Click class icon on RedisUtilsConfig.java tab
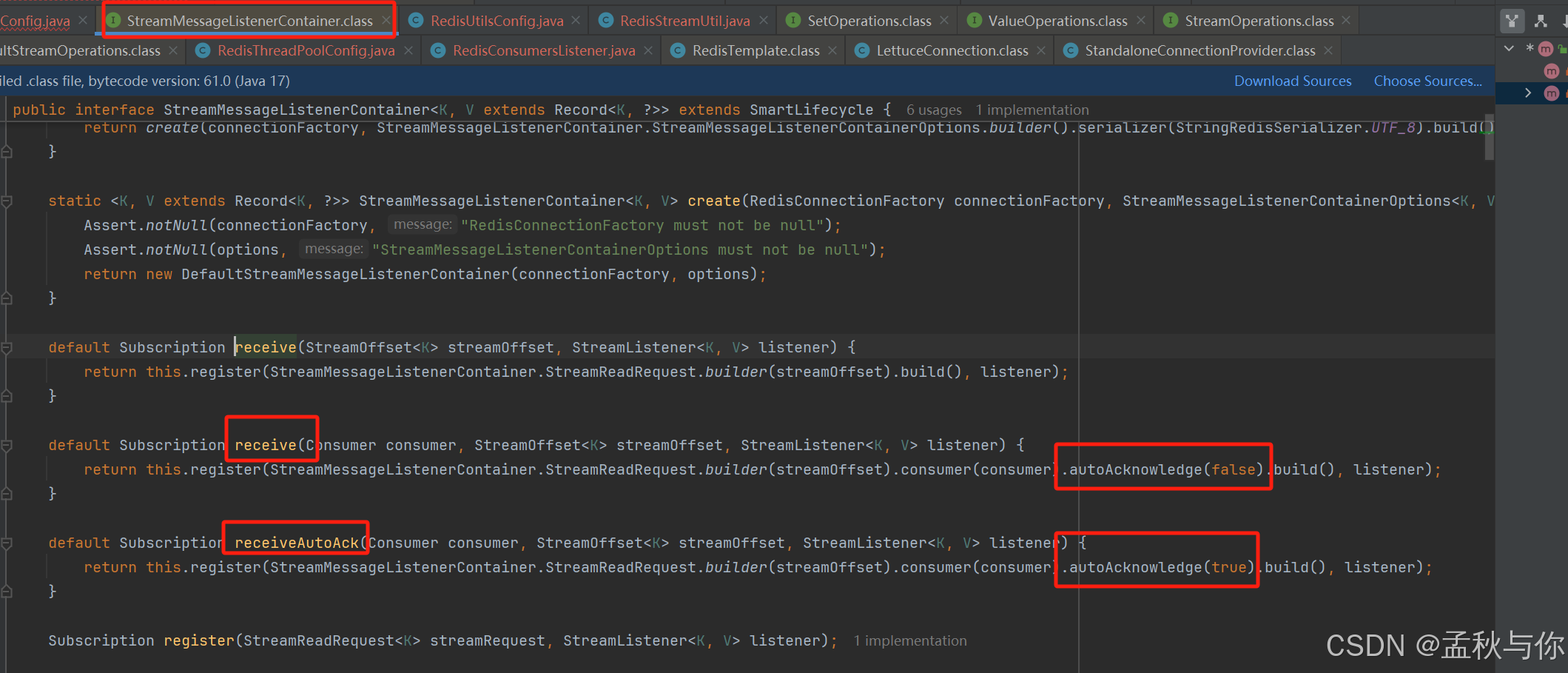 pos(416,21)
